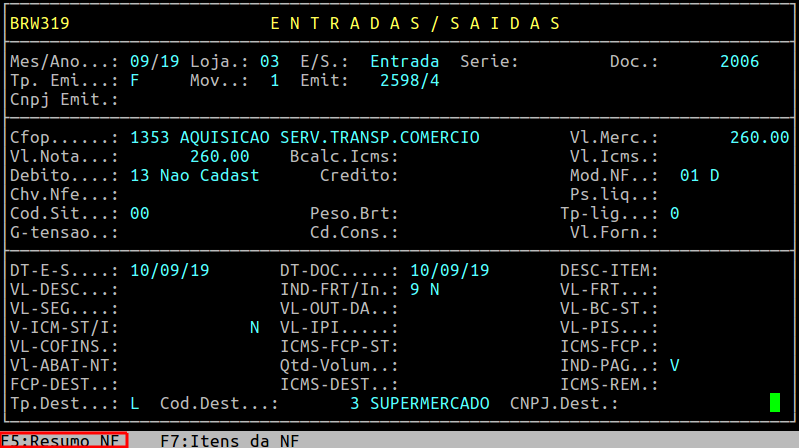Screen dimensions: 799x448
Task: Click the Loja field value 03
Action: click(x=269, y=61)
